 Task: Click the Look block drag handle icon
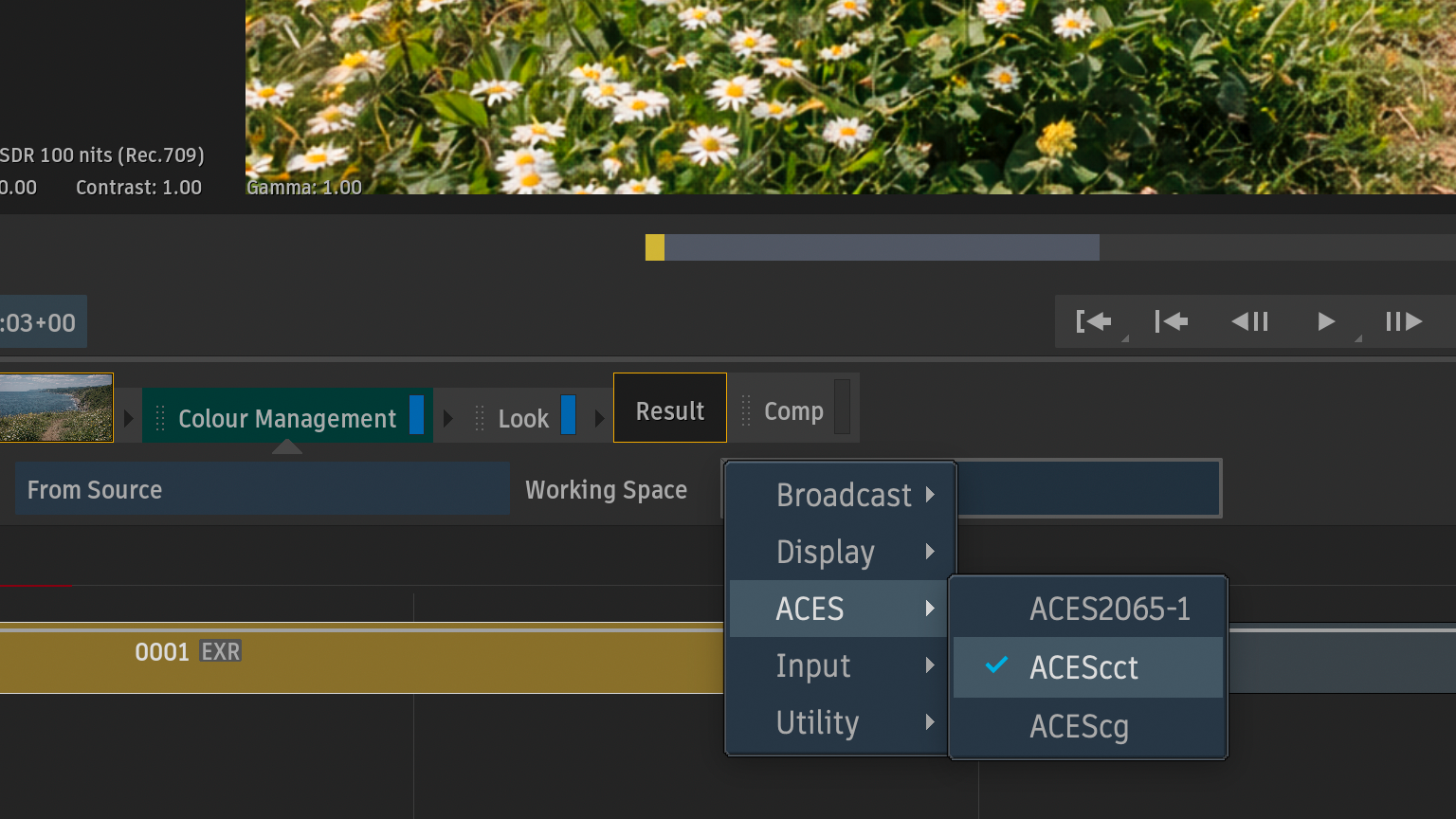point(480,418)
